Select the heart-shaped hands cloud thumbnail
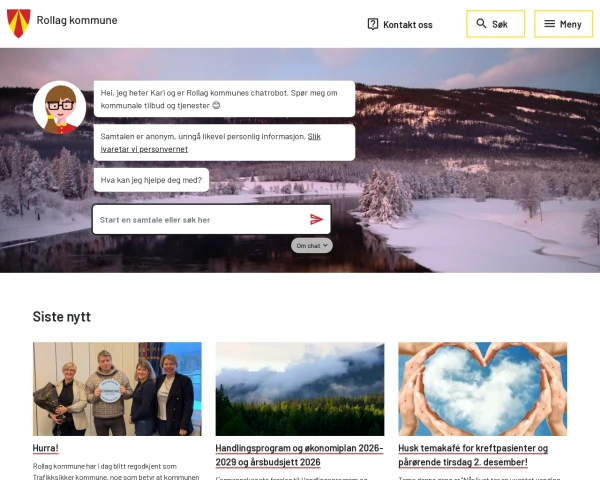 [x=482, y=388]
